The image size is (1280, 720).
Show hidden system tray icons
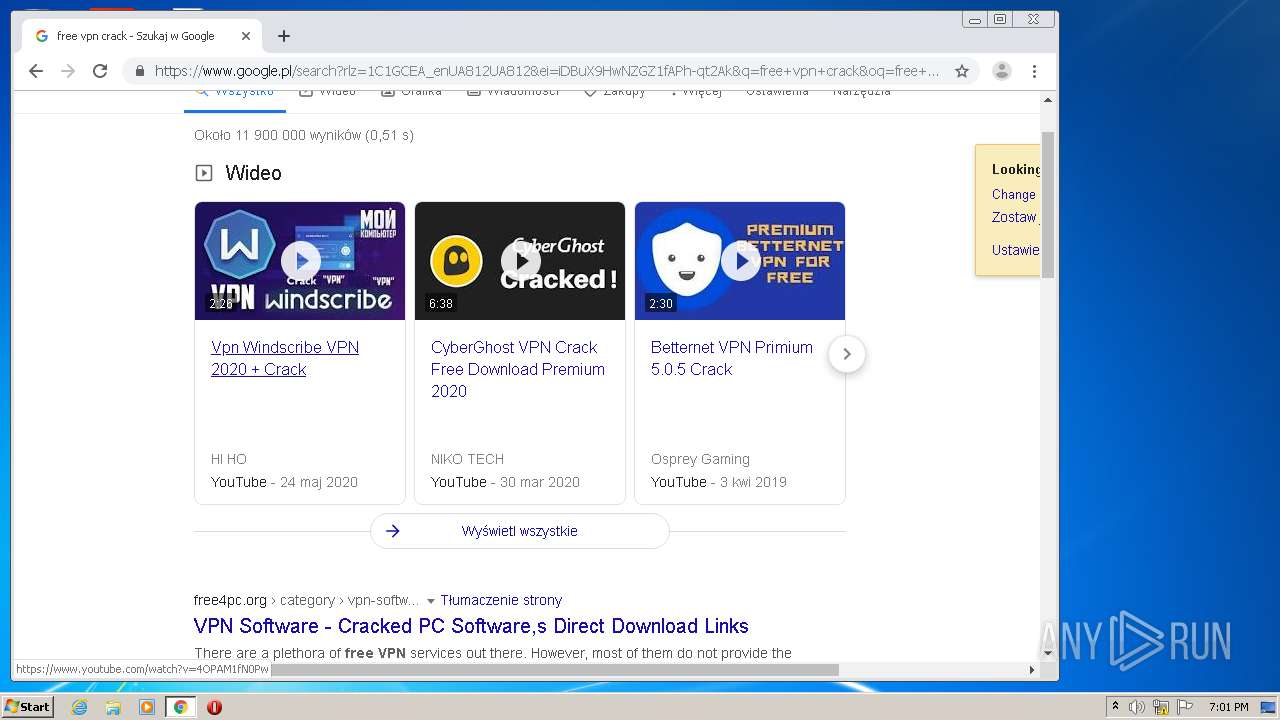[1115, 707]
